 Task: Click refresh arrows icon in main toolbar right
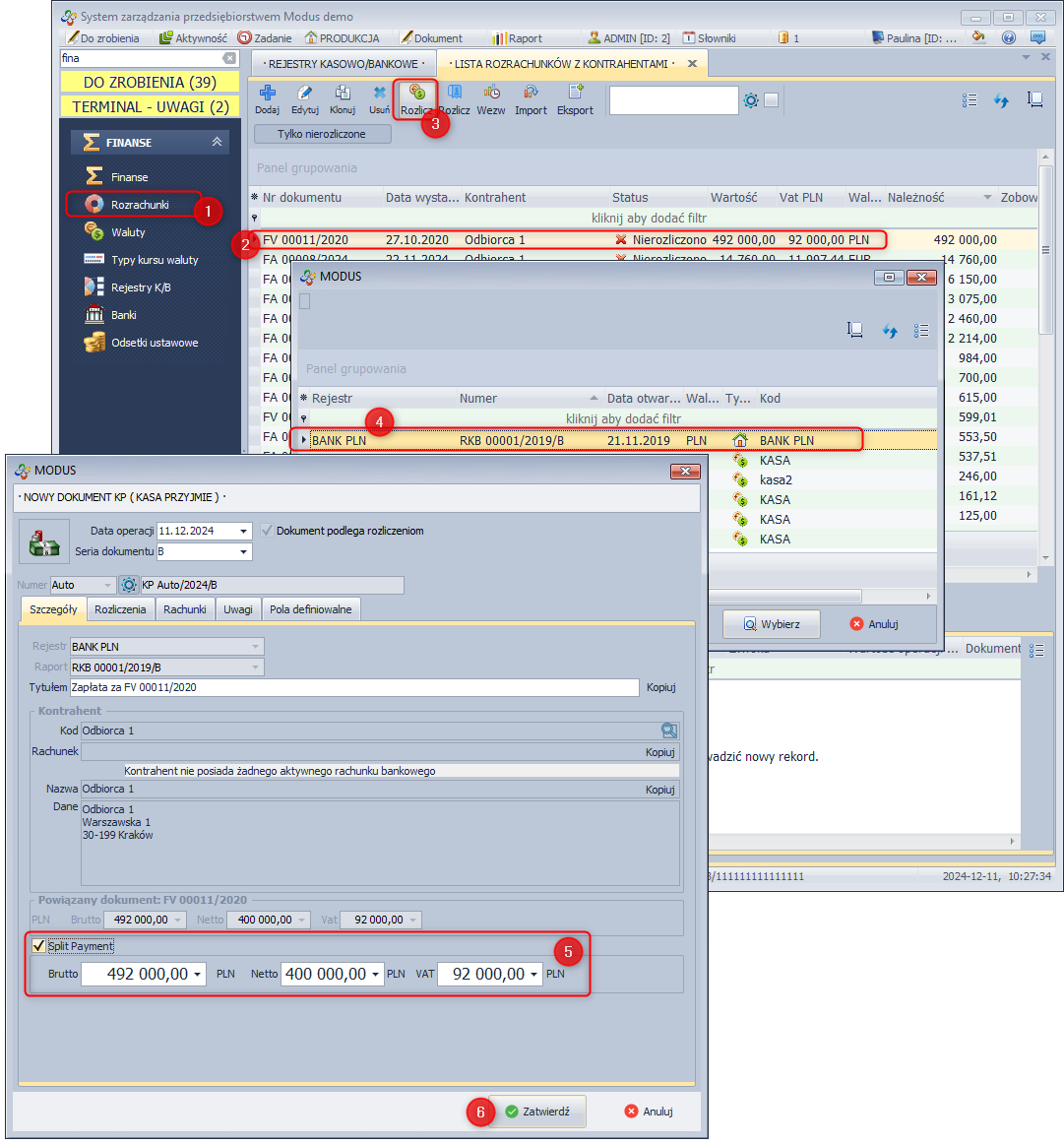pos(1002,100)
